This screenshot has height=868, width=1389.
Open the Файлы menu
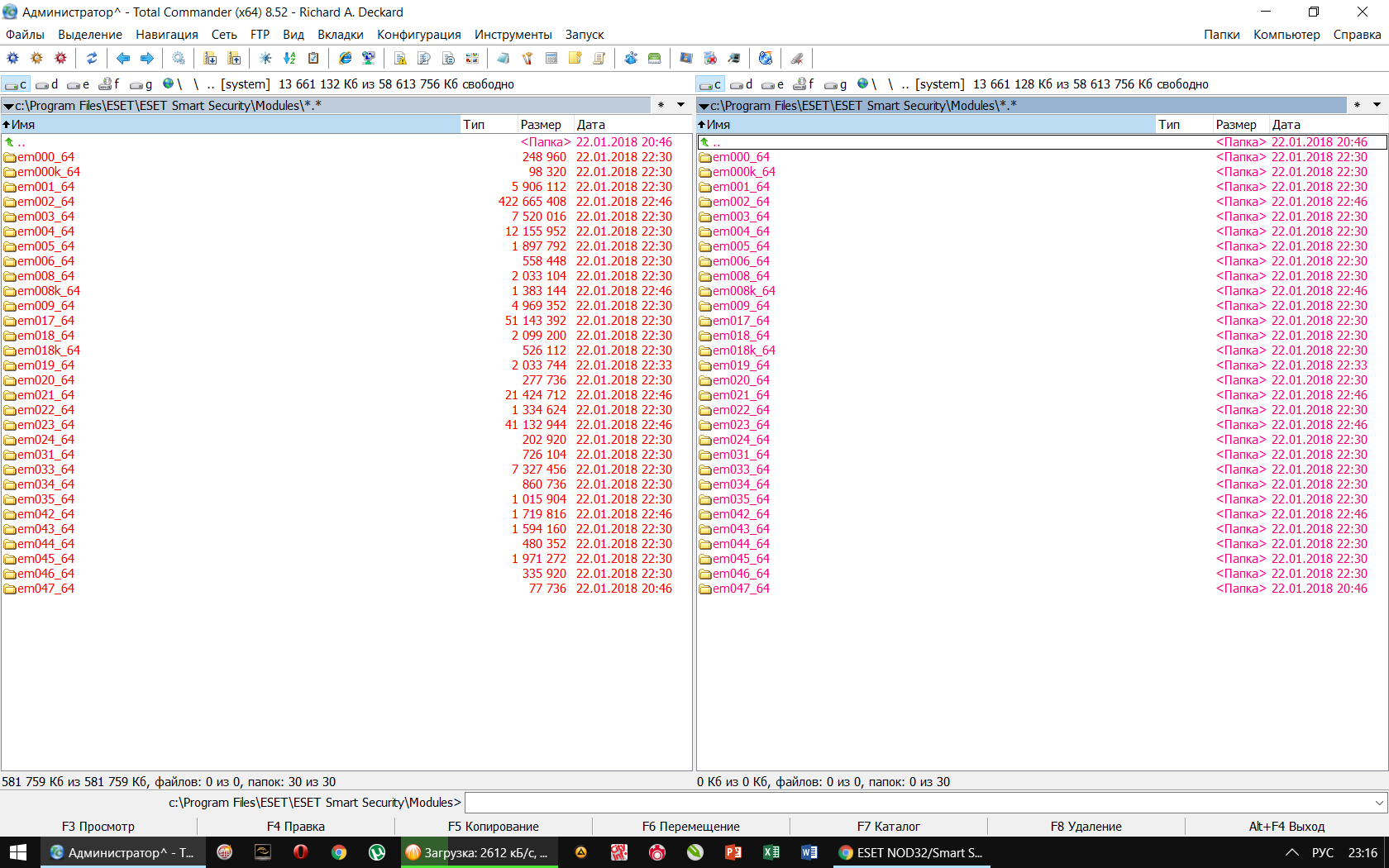click(x=26, y=35)
